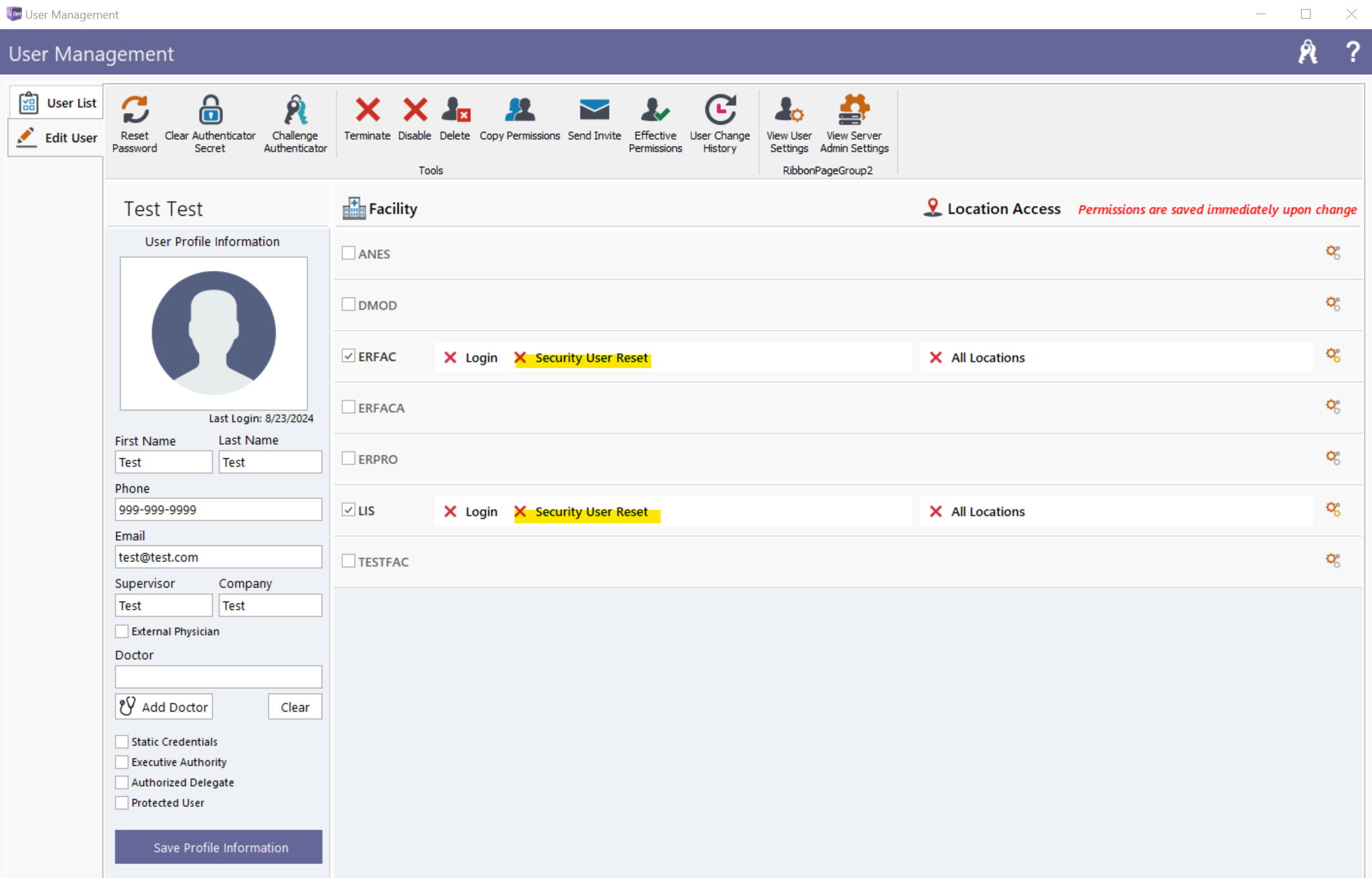Viewport: 1372px width, 878px height.
Task: Uncheck the LIS facility checkbox
Action: tap(348, 509)
